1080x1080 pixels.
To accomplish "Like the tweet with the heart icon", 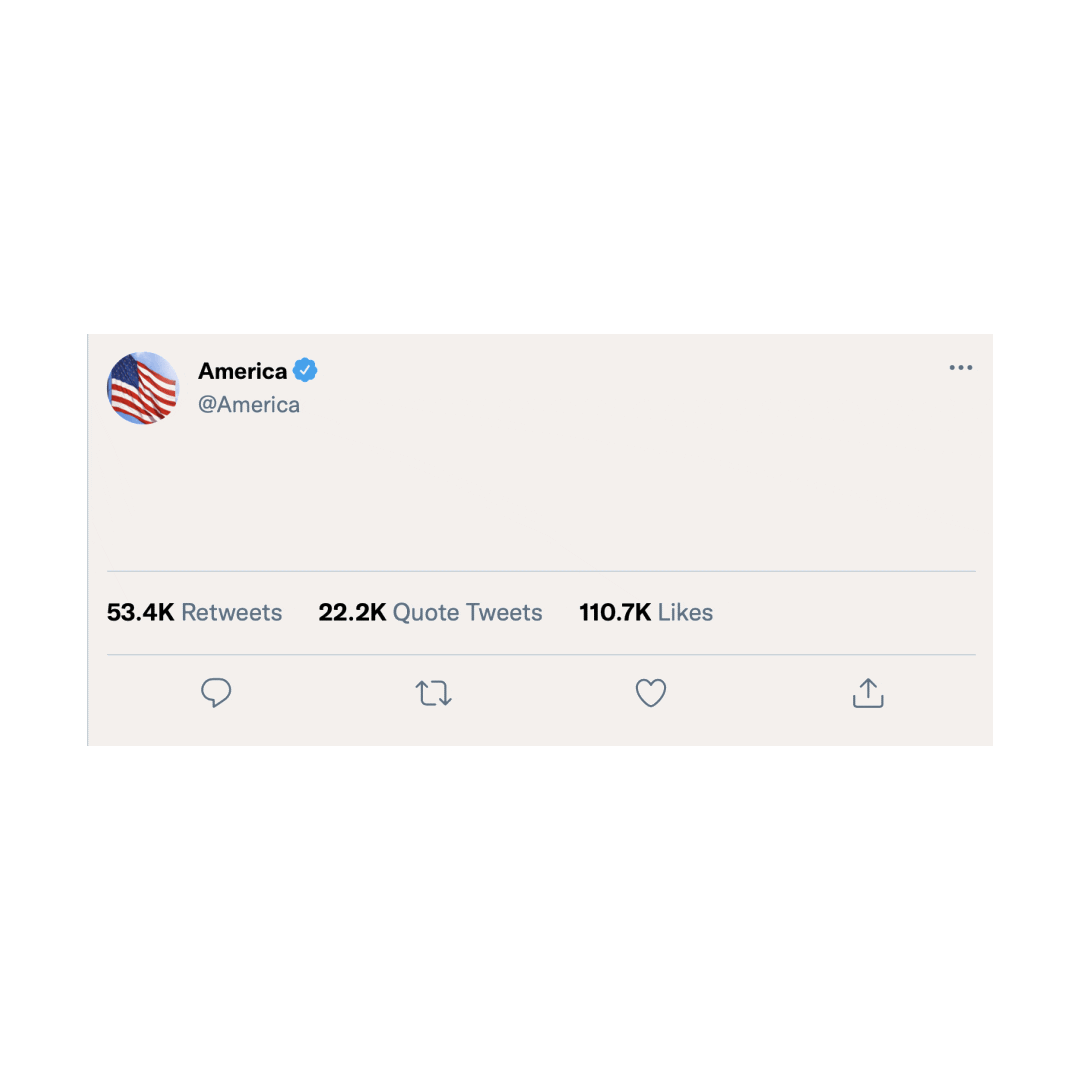I will 651,693.
